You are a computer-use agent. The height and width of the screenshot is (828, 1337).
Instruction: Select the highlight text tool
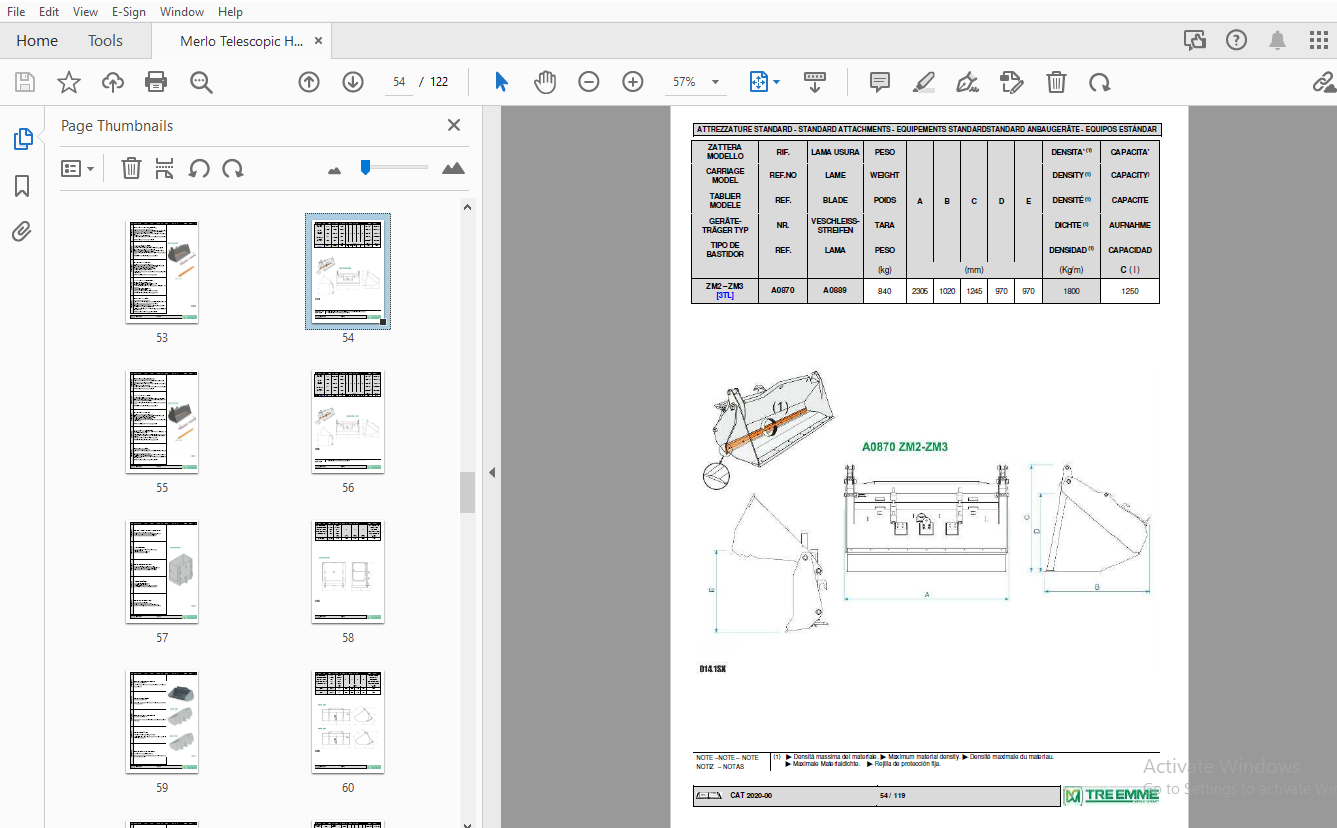click(x=924, y=82)
